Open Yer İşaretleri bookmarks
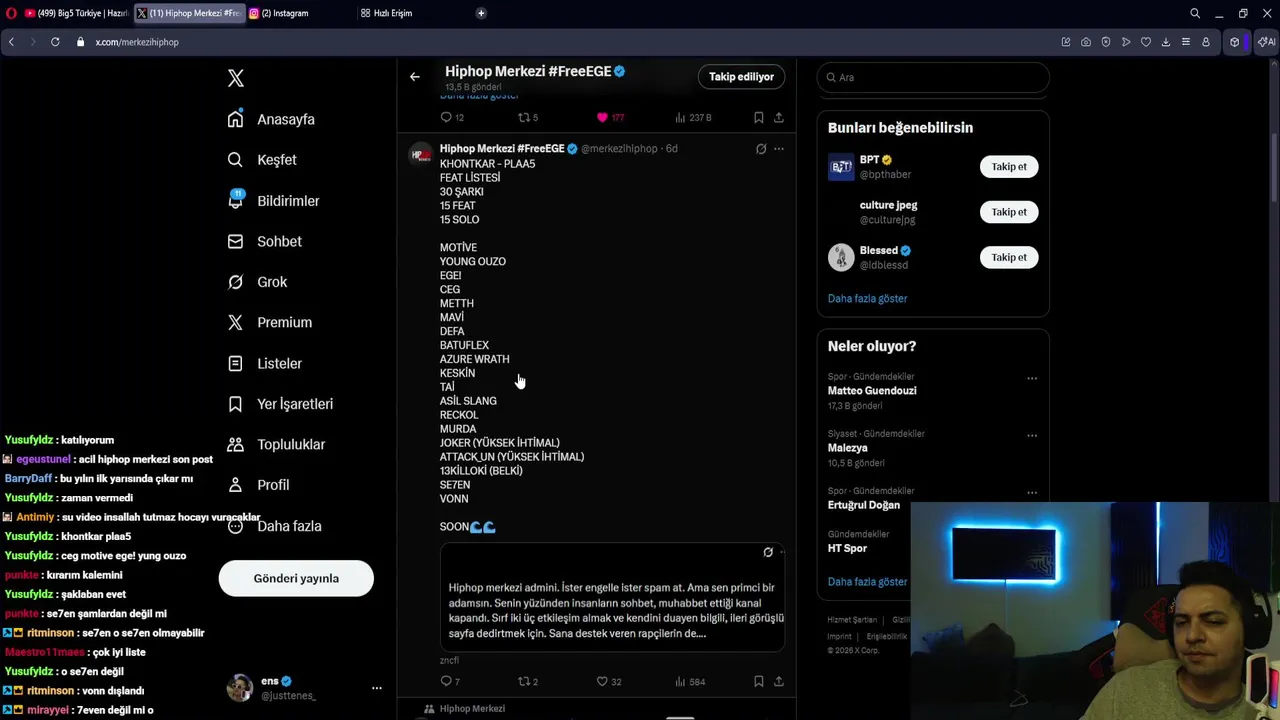 [280, 404]
